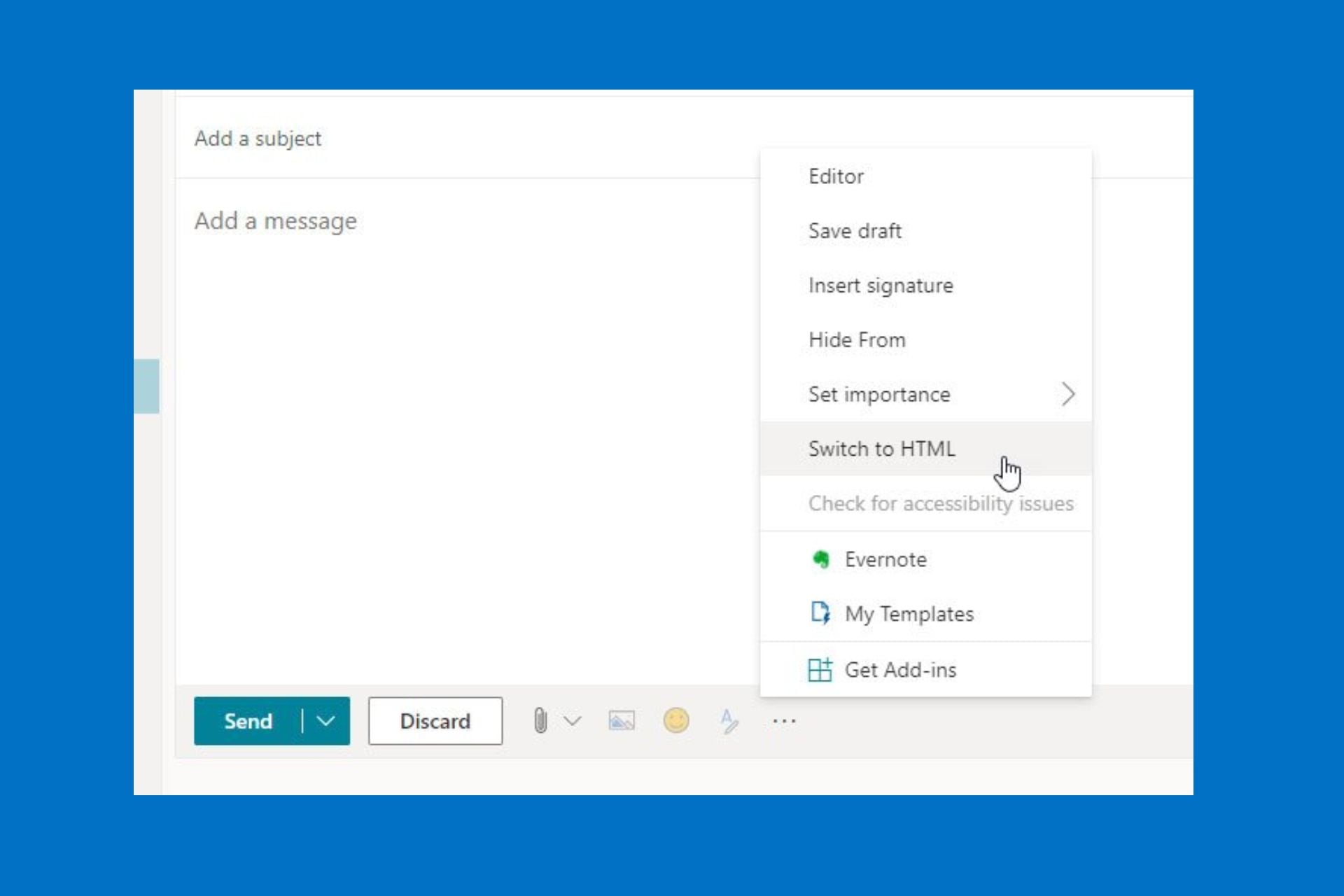The image size is (1344, 896).
Task: Open the Editor menu entry
Action: click(836, 176)
